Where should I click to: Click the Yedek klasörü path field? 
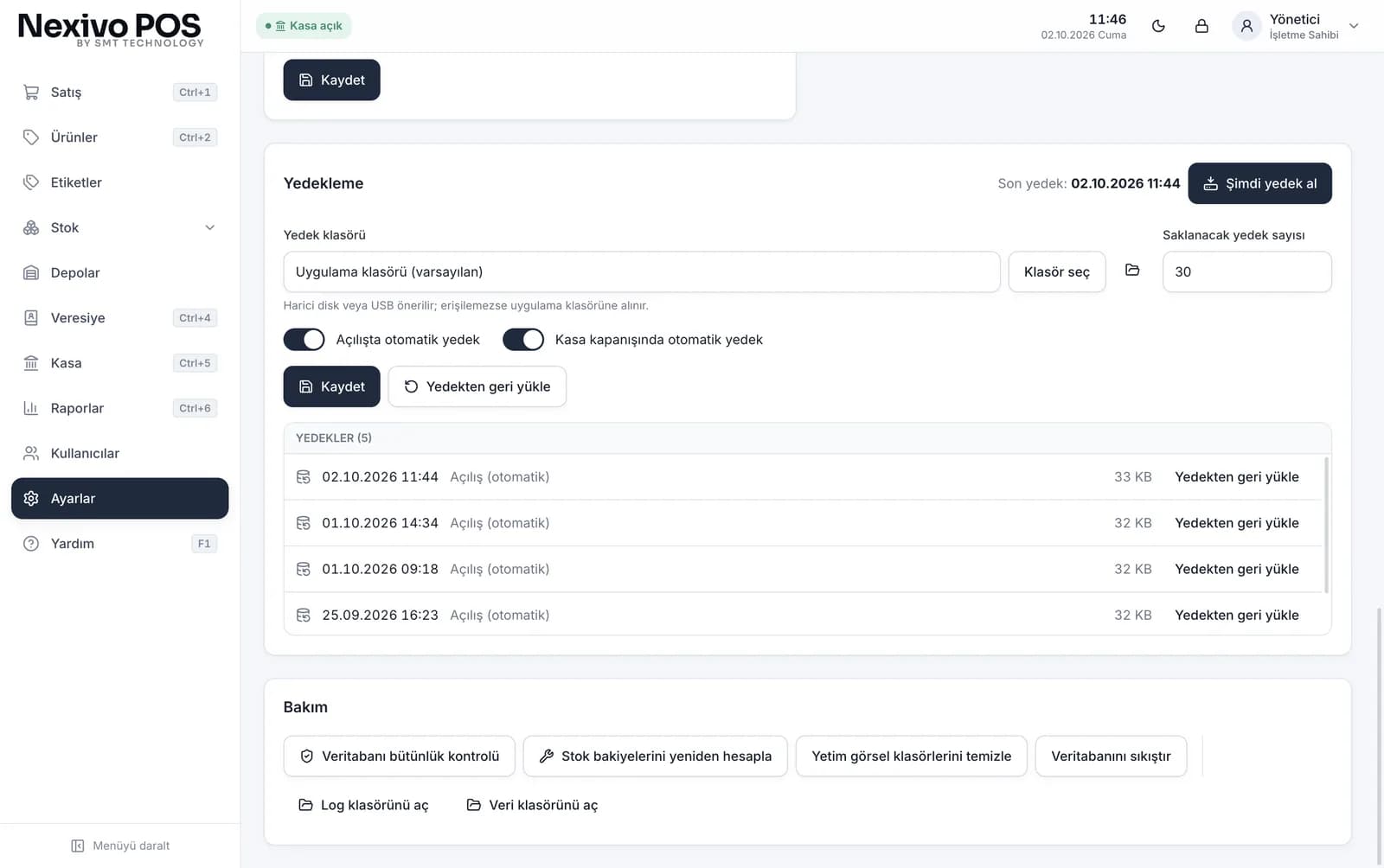click(x=642, y=271)
